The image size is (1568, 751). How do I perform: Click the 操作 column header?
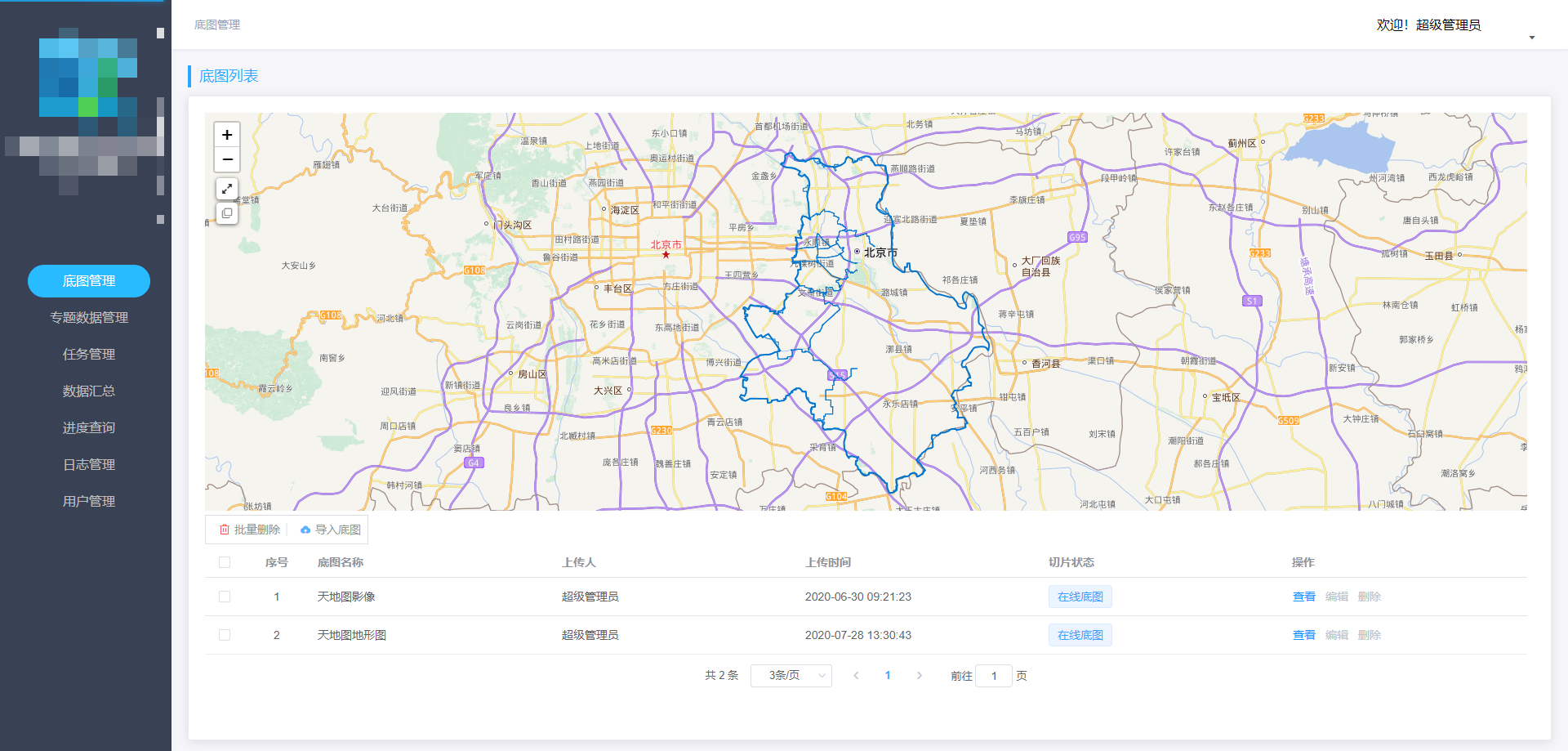(1303, 562)
